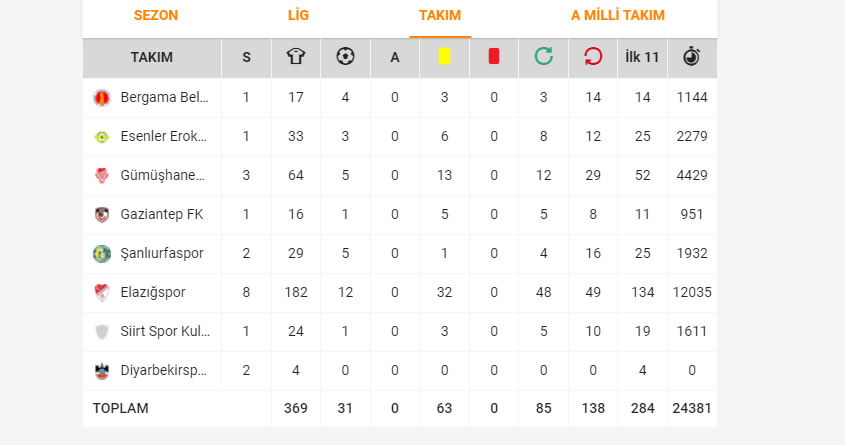
Task: Click the Esenler Erok... team name
Action: pos(163,136)
